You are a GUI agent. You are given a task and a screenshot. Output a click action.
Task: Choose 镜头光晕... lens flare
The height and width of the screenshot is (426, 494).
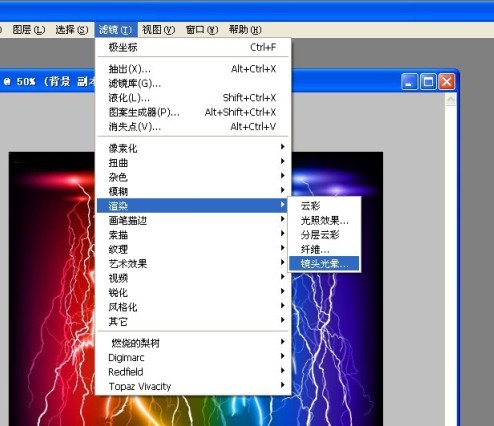(324, 264)
